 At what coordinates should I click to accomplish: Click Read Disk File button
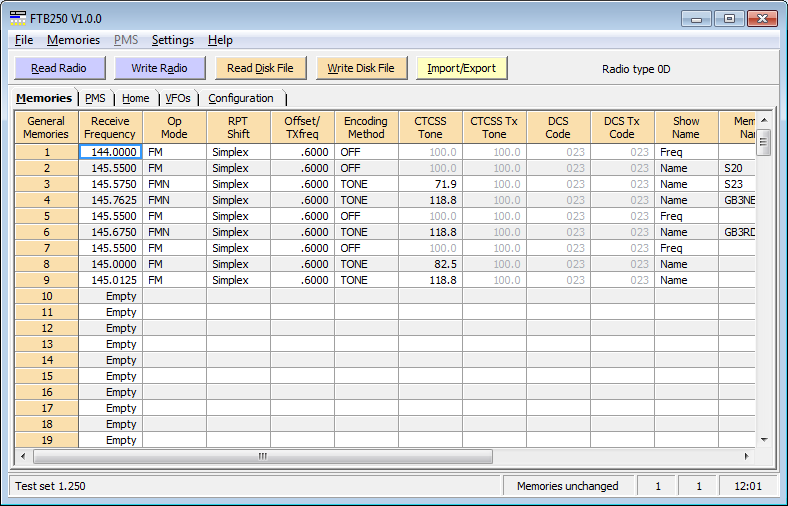[260, 68]
